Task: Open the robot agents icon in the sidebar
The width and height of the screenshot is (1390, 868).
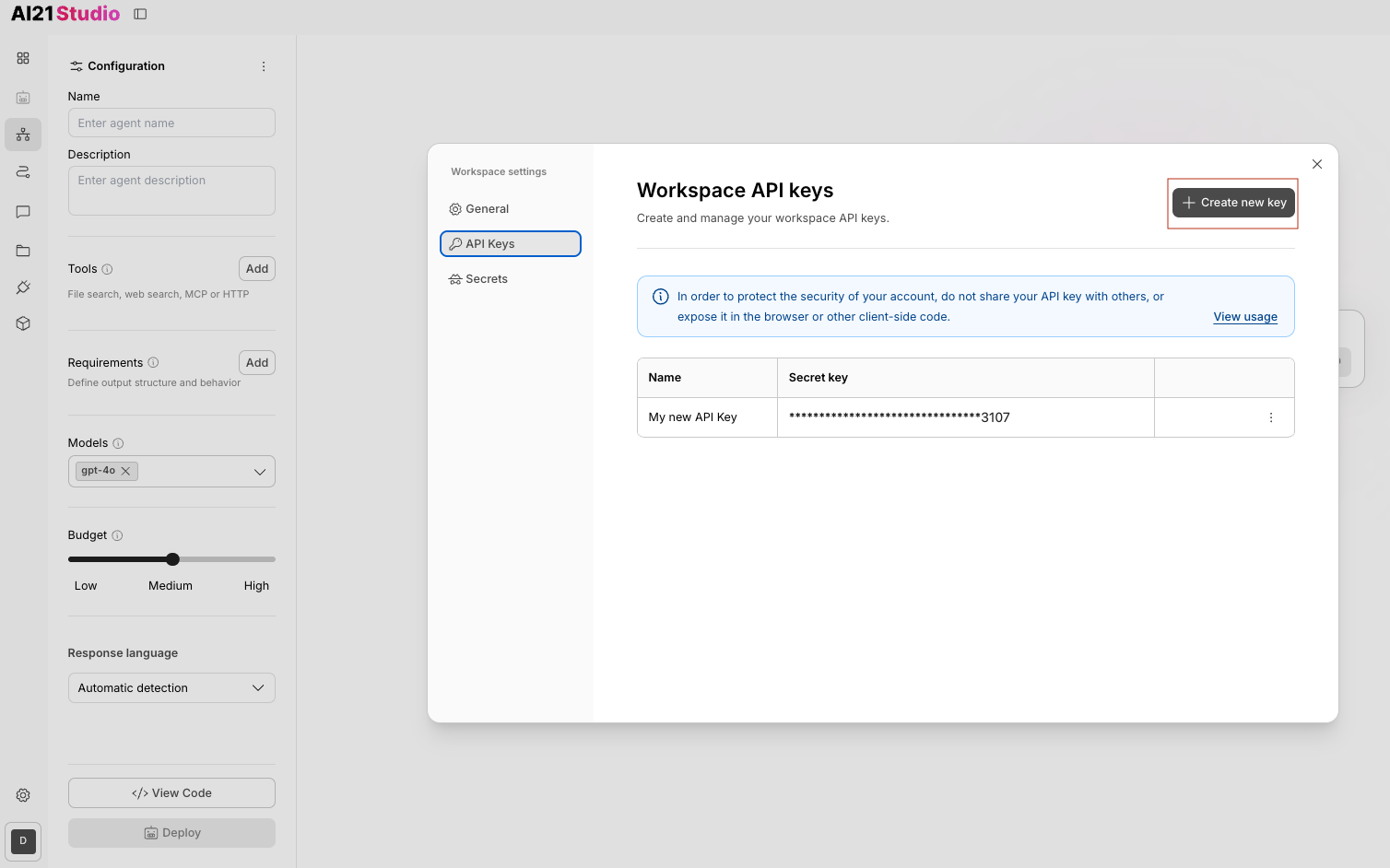Action: 23,97
